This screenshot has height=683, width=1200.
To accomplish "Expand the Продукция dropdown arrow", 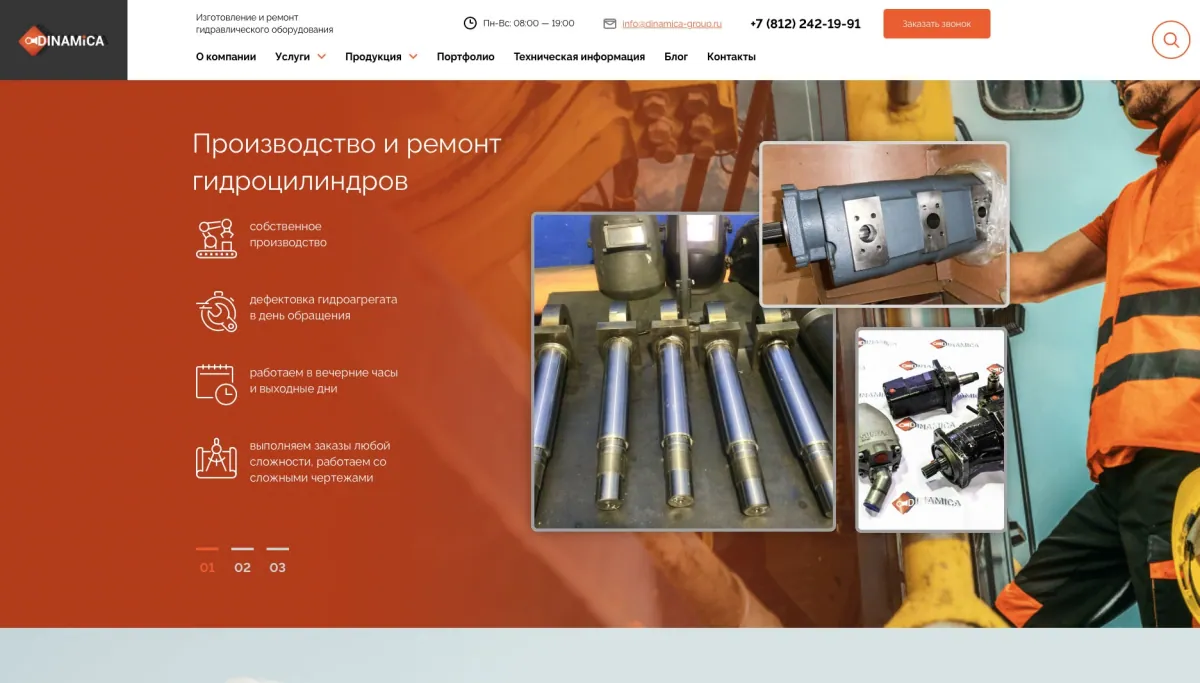I will [x=413, y=57].
